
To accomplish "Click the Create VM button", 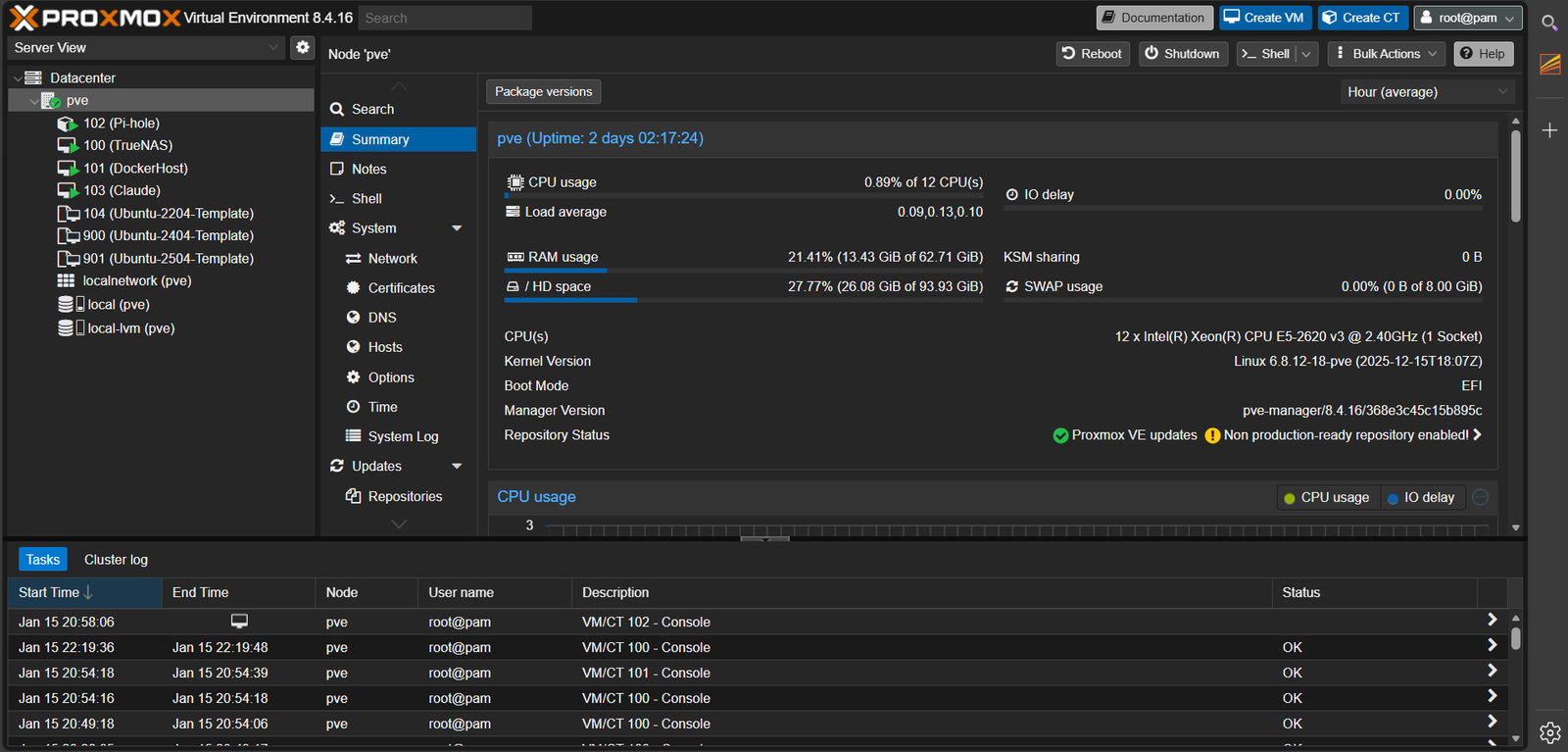I will click(x=1265, y=18).
